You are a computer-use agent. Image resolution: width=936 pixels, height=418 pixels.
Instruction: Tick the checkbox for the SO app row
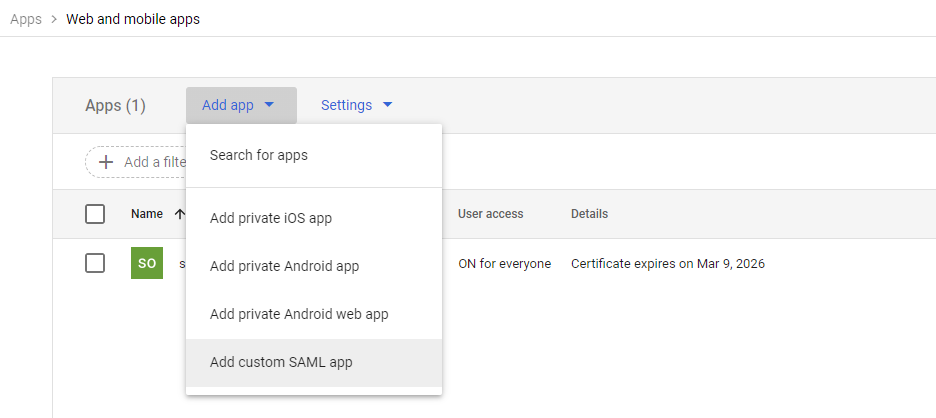(x=95, y=263)
